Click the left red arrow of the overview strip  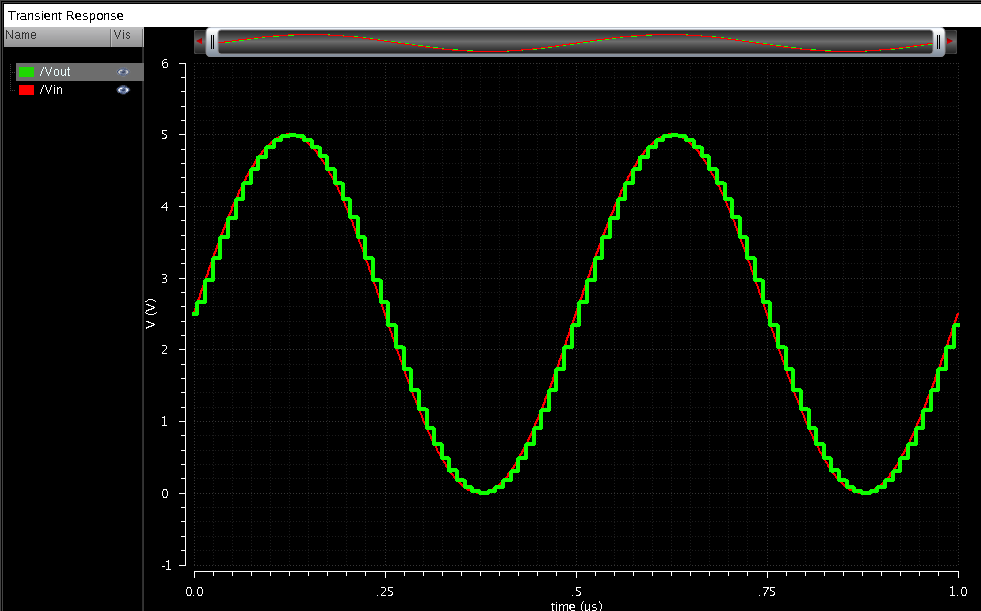click(200, 41)
